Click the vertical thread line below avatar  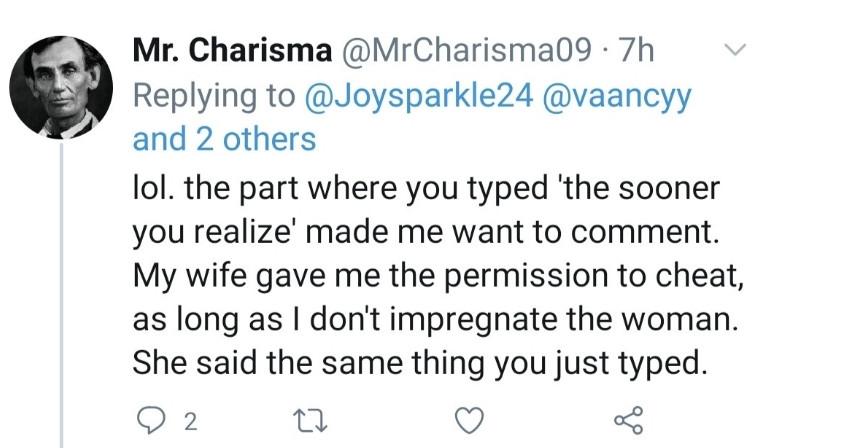point(62,290)
